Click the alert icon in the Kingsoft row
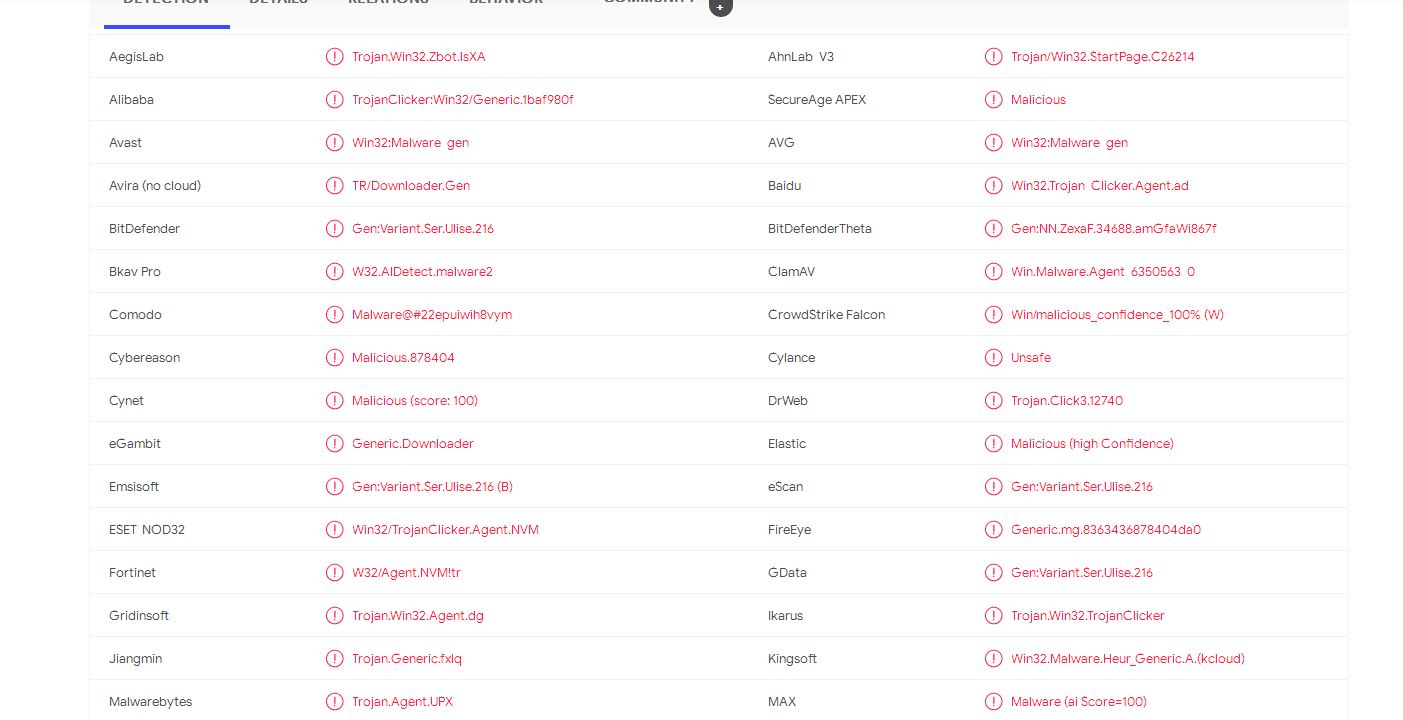This screenshot has height=720, width=1403. point(994,659)
